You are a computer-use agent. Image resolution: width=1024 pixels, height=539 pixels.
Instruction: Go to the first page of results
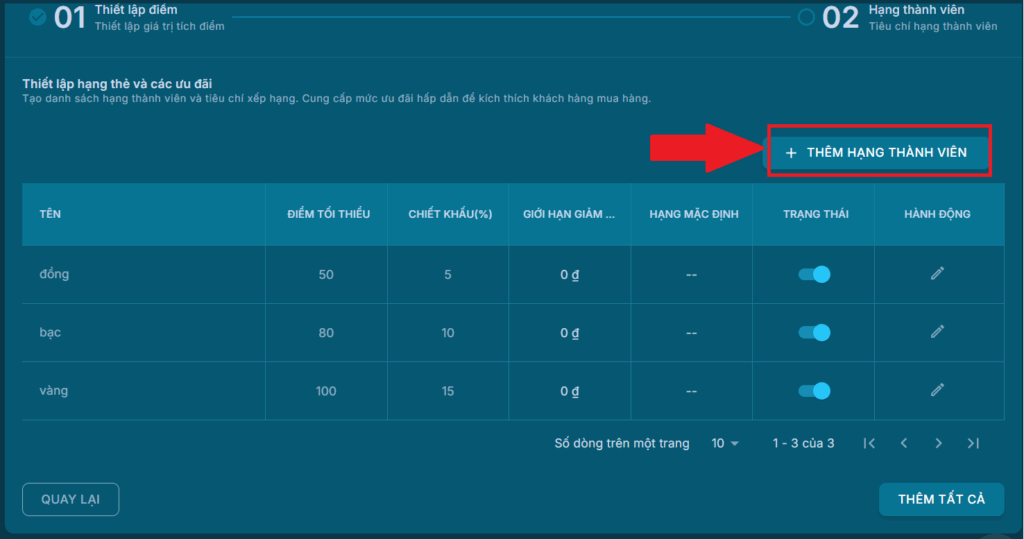869,443
